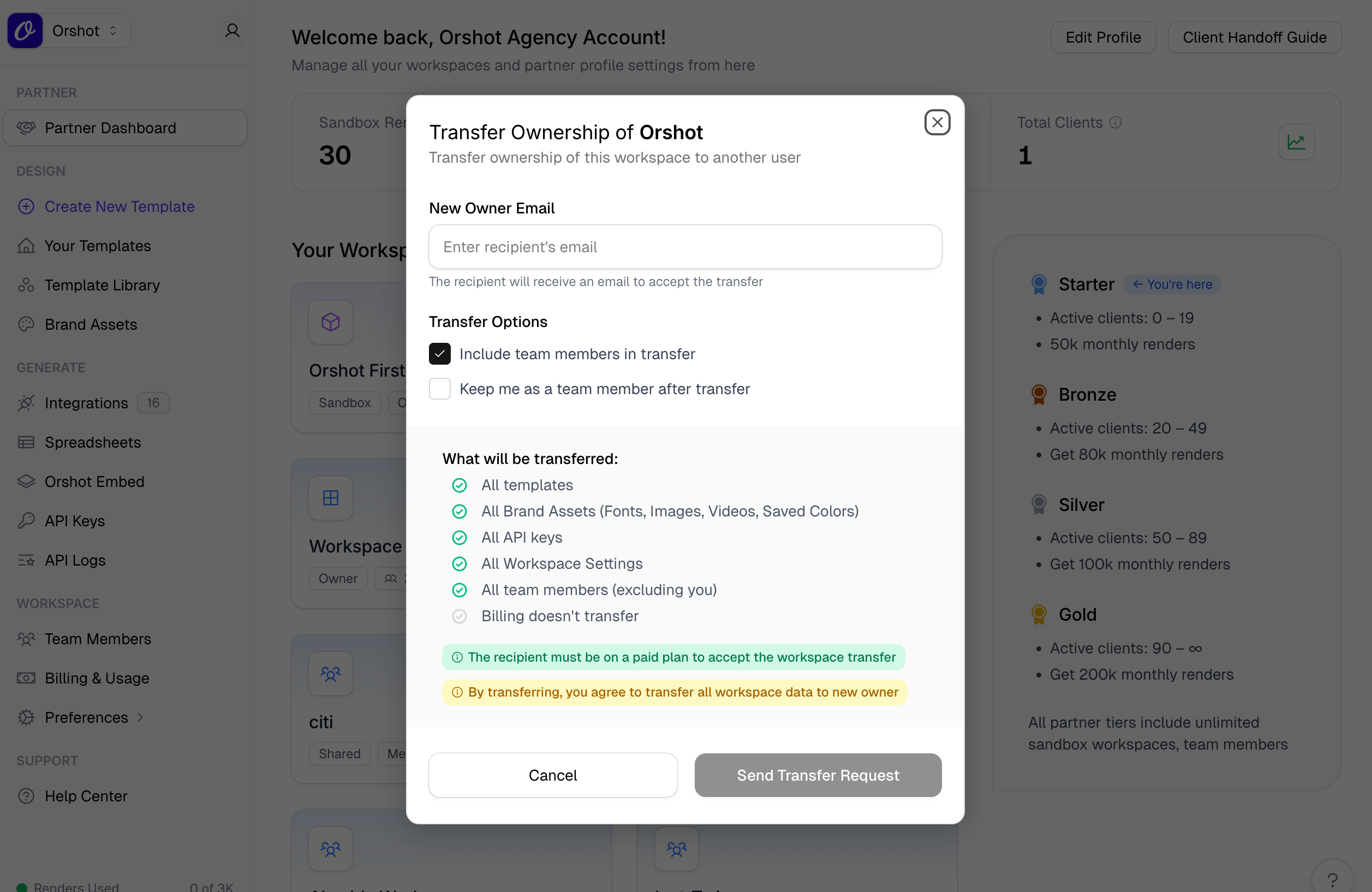
Task: Click the Orshot logo icon
Action: tap(25, 31)
